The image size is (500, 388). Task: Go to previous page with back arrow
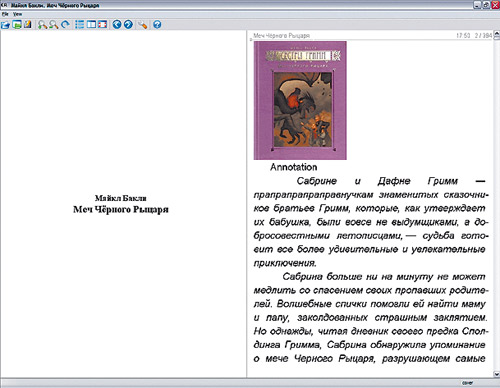click(x=117, y=25)
